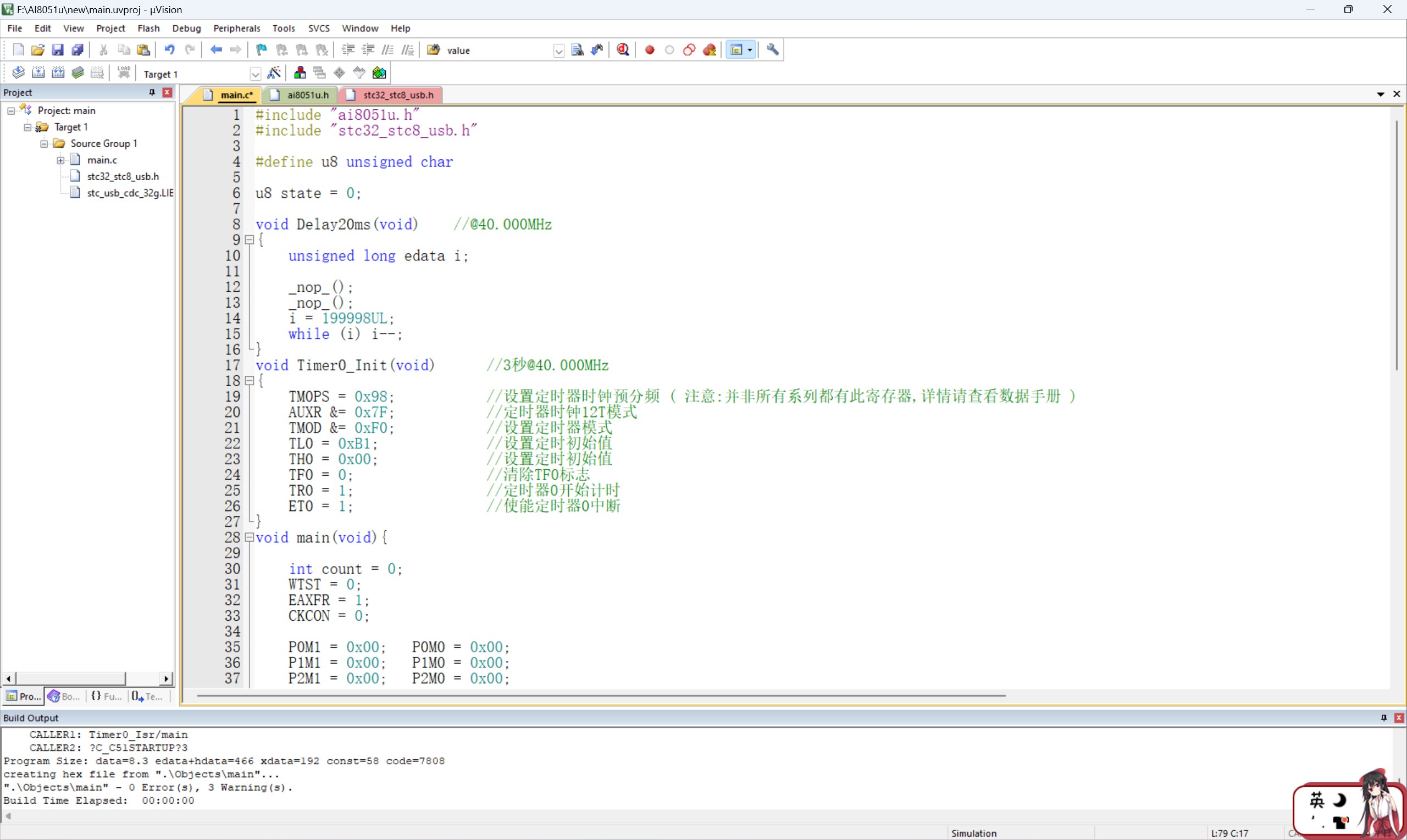Viewport: 1407px width, 840px height.
Task: Open Batch Build icon
Action: 77,73
